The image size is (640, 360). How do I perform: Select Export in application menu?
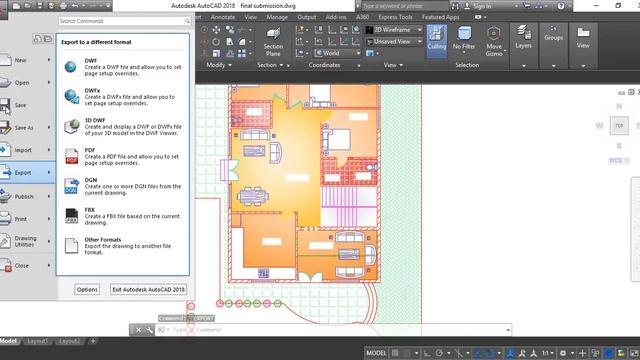pos(27,173)
